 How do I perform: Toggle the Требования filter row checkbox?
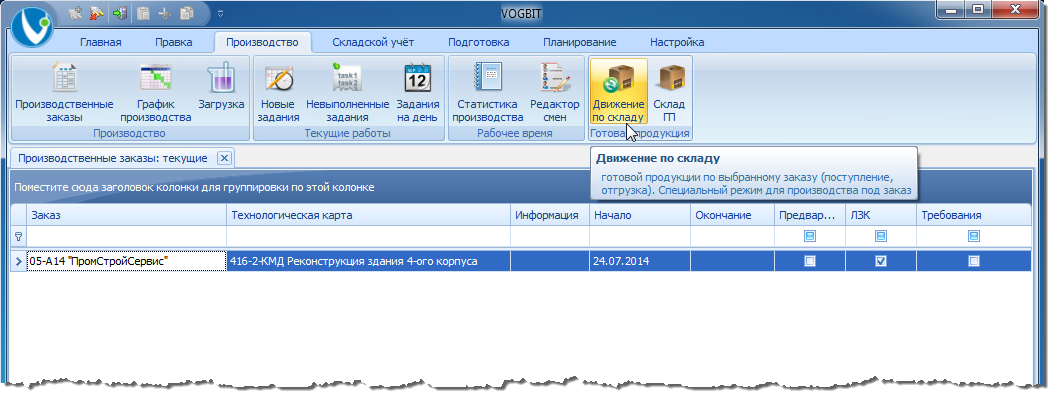[974, 236]
